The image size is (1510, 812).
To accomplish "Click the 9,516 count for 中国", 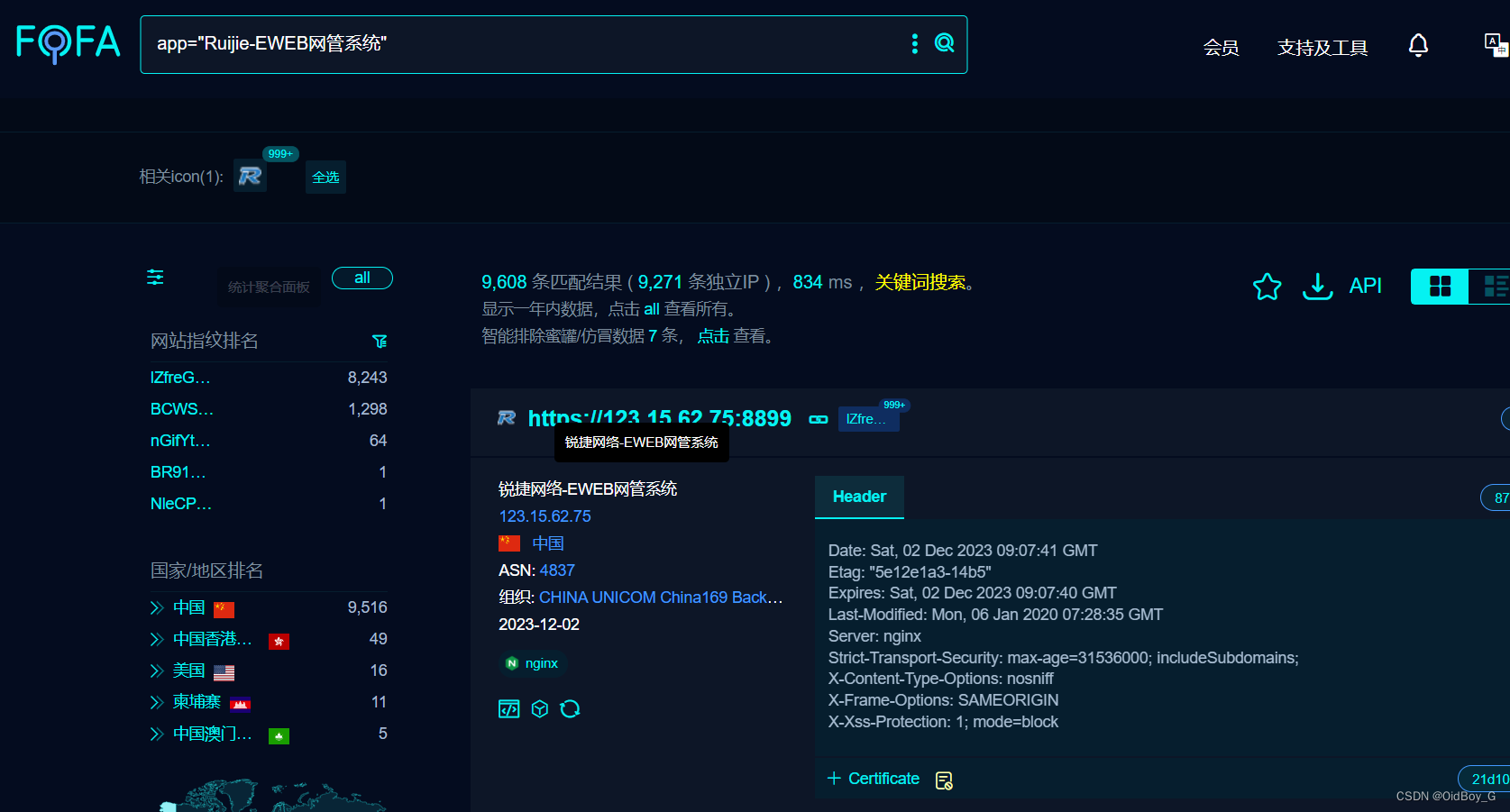I will 367,607.
